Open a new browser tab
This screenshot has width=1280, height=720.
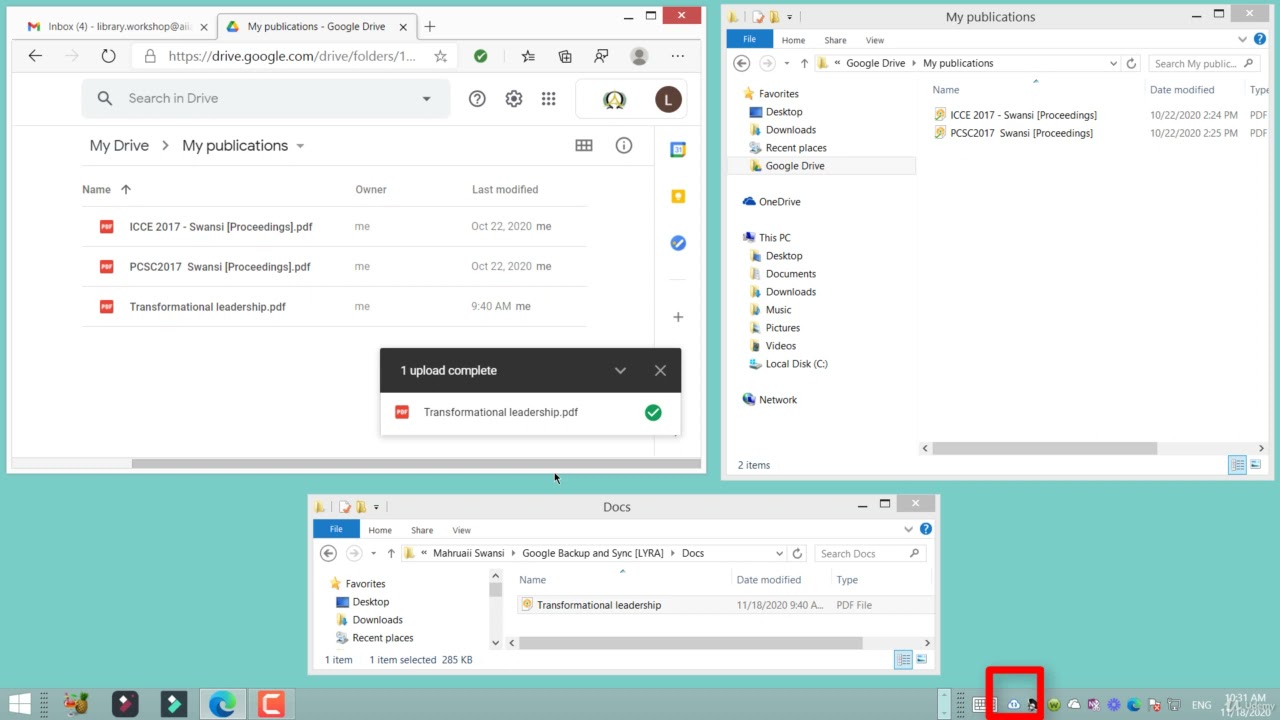click(x=430, y=26)
